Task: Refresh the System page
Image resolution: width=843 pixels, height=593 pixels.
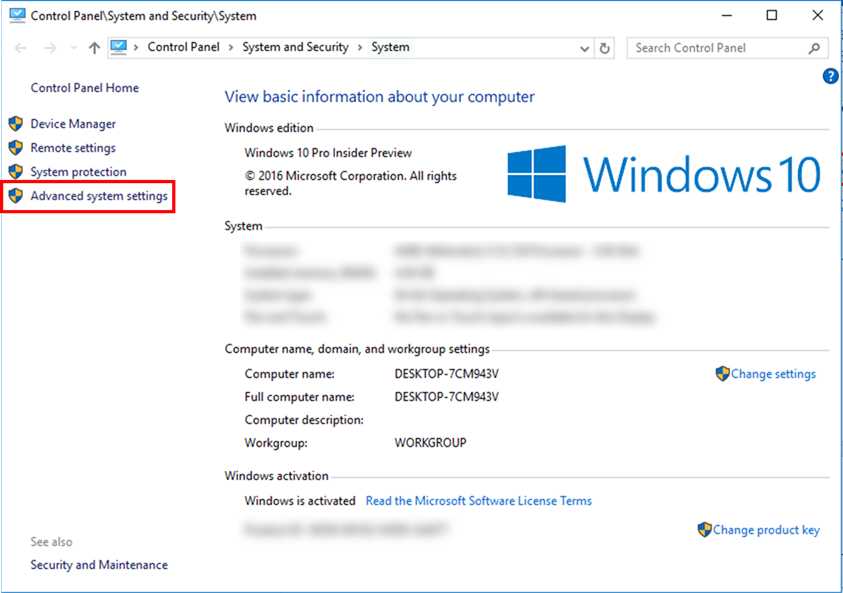Action: (604, 48)
